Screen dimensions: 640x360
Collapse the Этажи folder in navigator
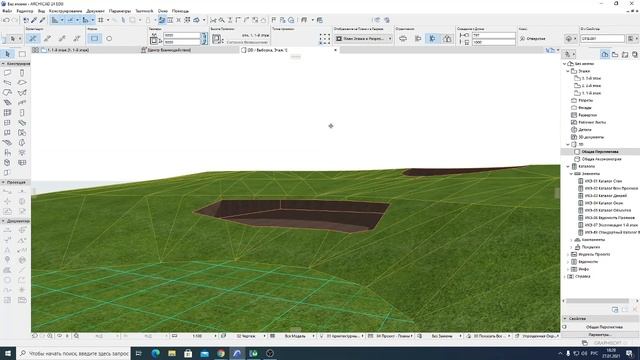coord(568,71)
